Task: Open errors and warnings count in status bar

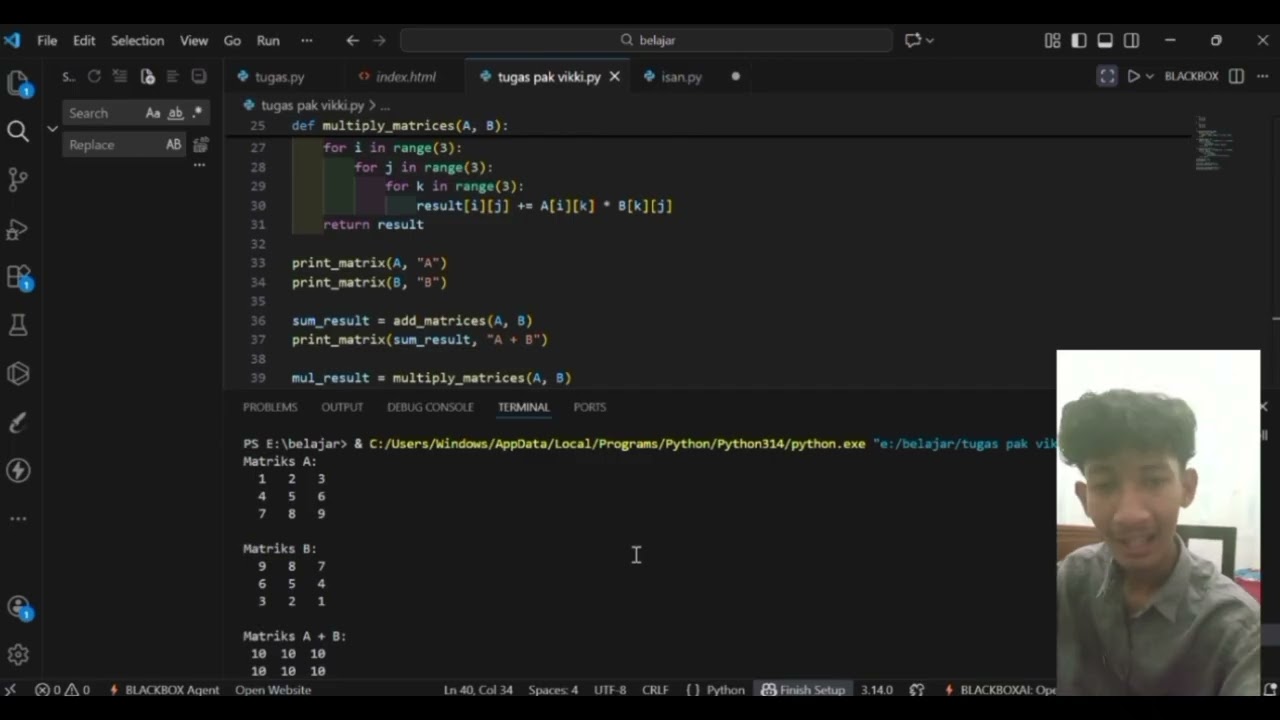Action: (x=63, y=689)
